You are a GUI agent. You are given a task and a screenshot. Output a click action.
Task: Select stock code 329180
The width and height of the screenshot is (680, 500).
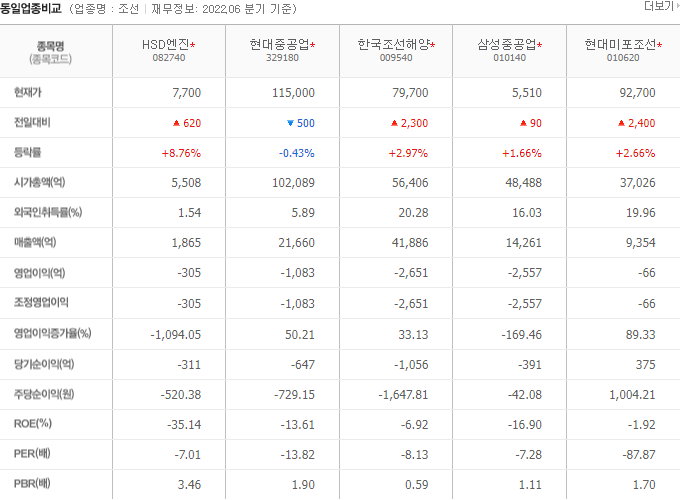(282, 58)
